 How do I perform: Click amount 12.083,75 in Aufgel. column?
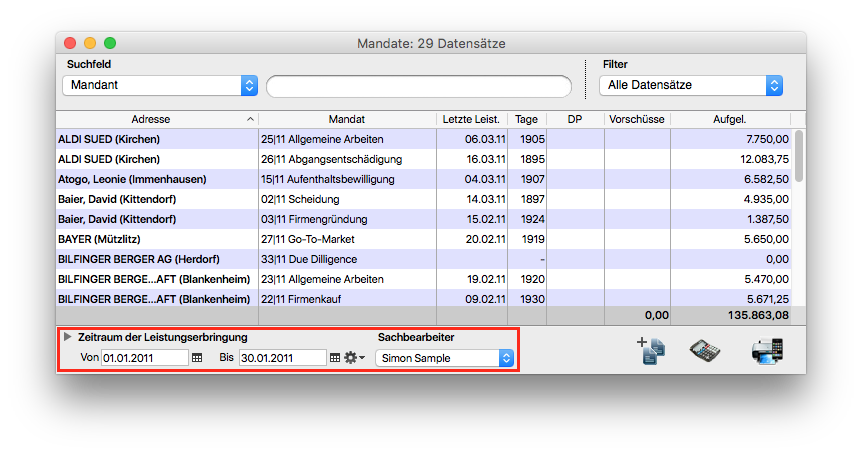click(x=764, y=159)
